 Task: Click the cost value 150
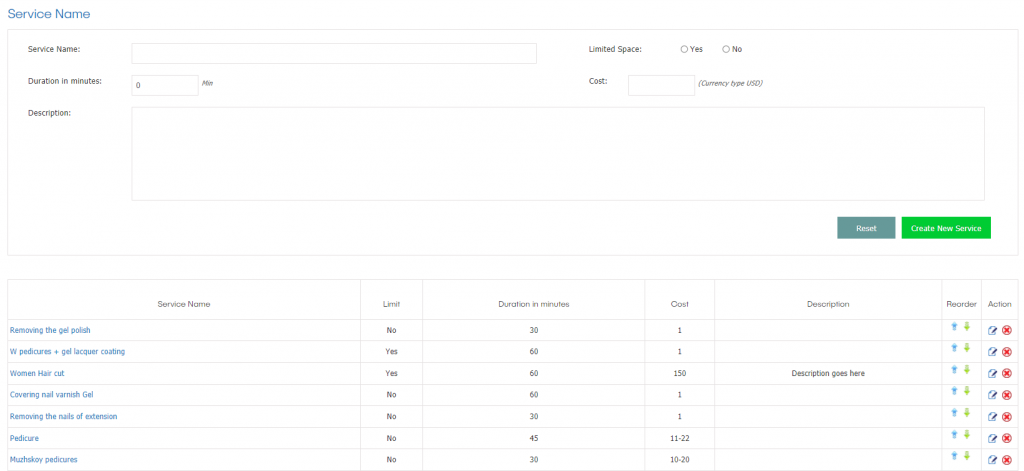click(679, 374)
